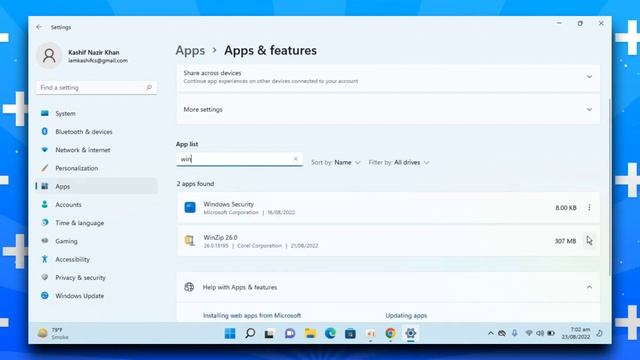Open Bluetooth & devices settings

click(x=96, y=132)
